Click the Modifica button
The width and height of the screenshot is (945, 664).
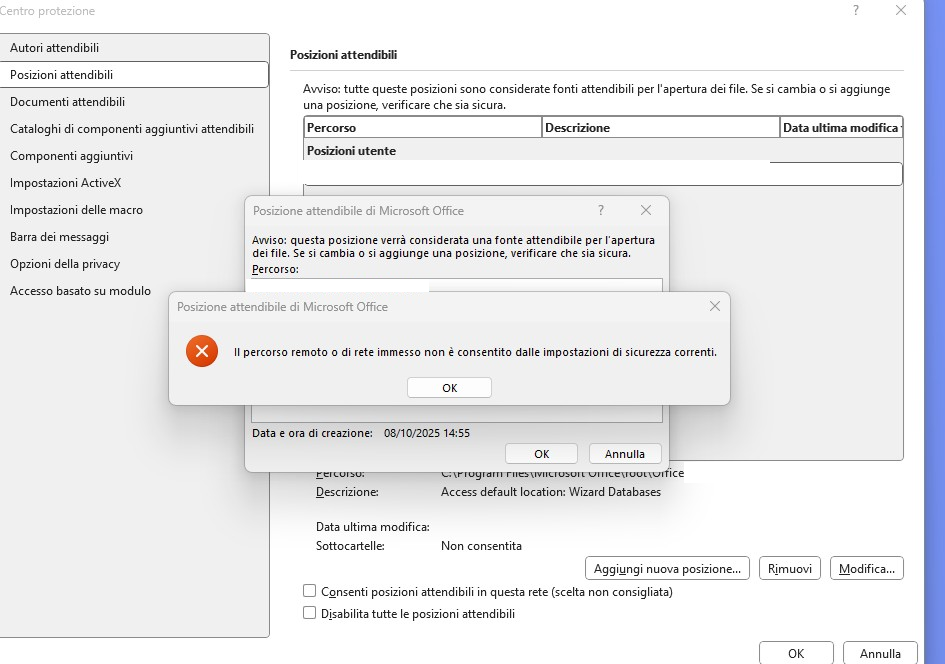pyautogui.click(x=867, y=568)
